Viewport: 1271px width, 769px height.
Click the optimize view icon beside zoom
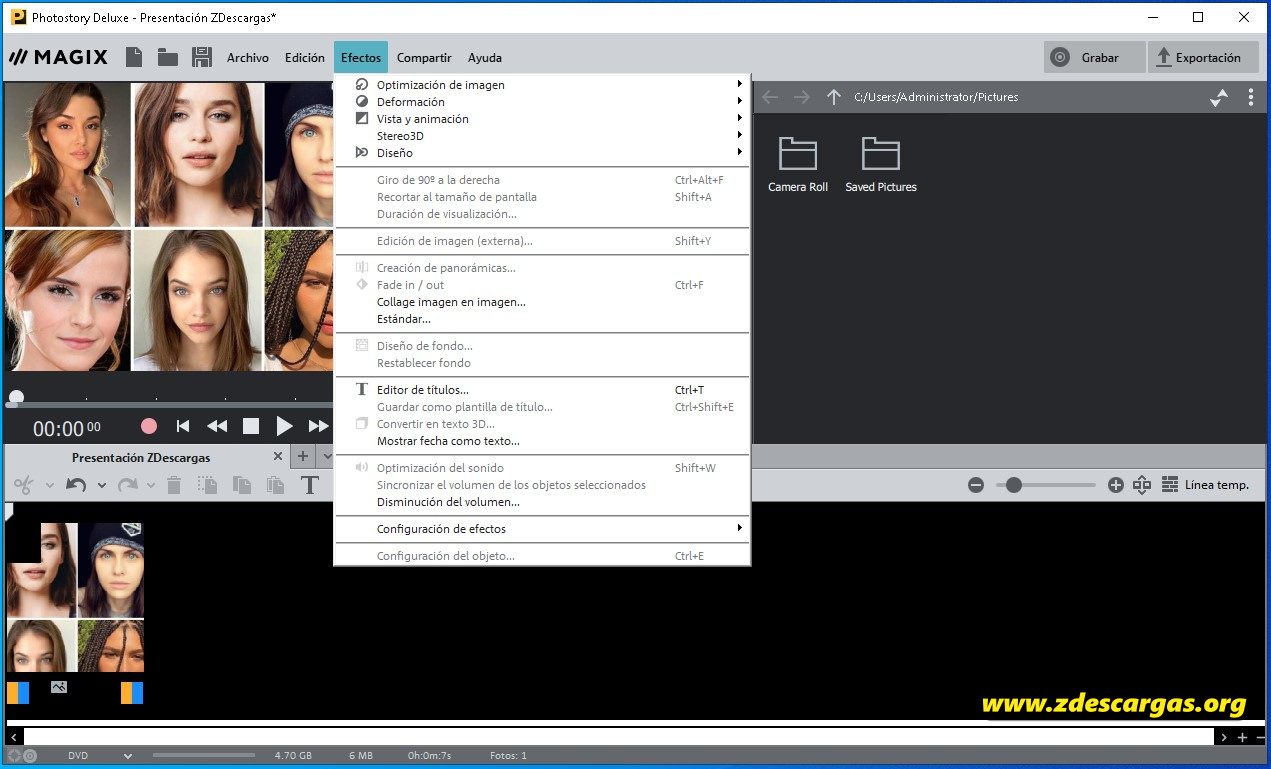pos(1142,485)
